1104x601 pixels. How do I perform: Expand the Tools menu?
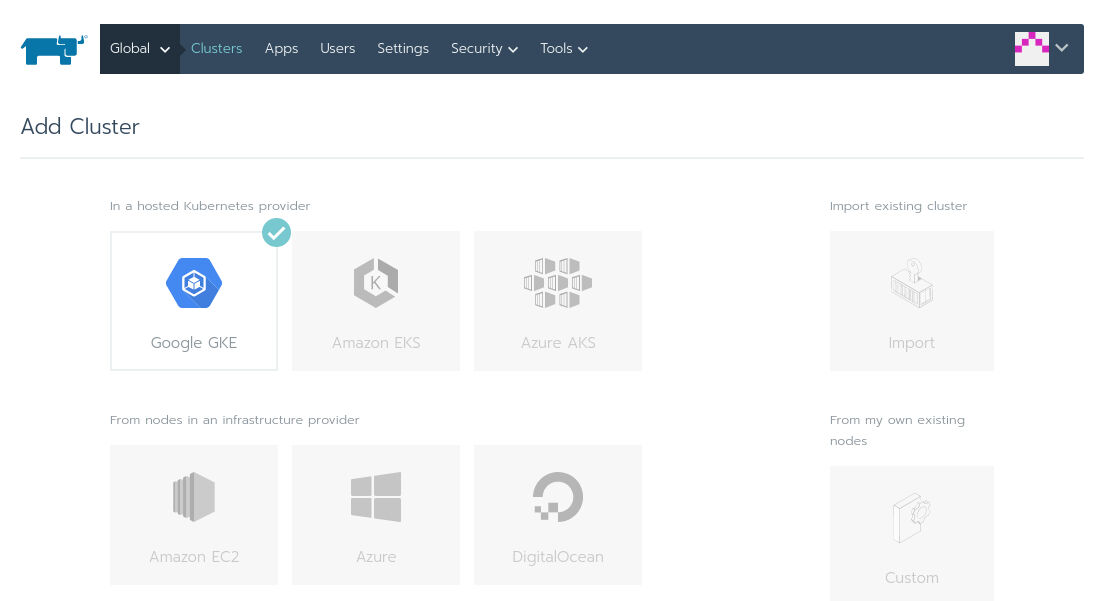click(564, 49)
